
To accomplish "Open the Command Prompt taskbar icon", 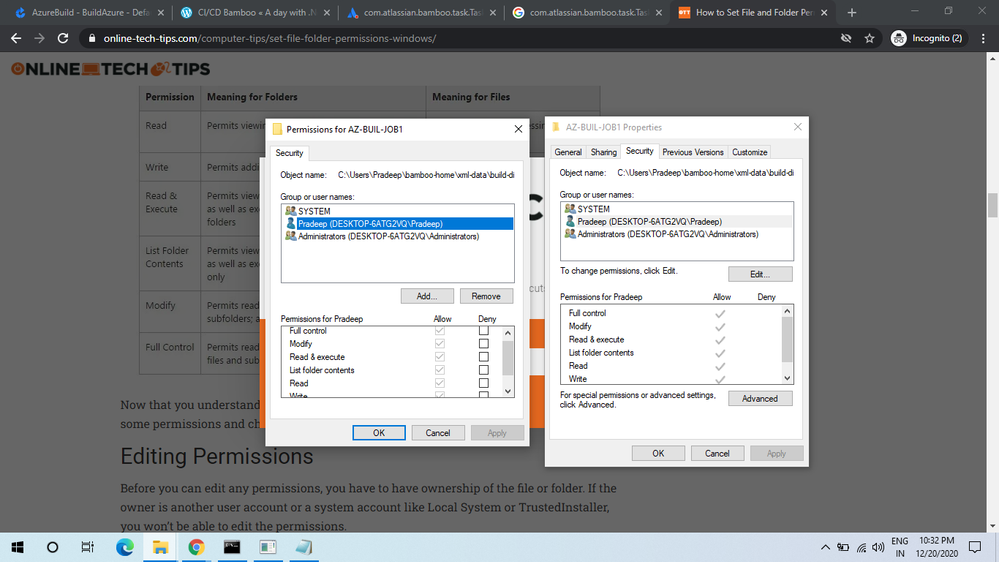I will tap(232, 547).
